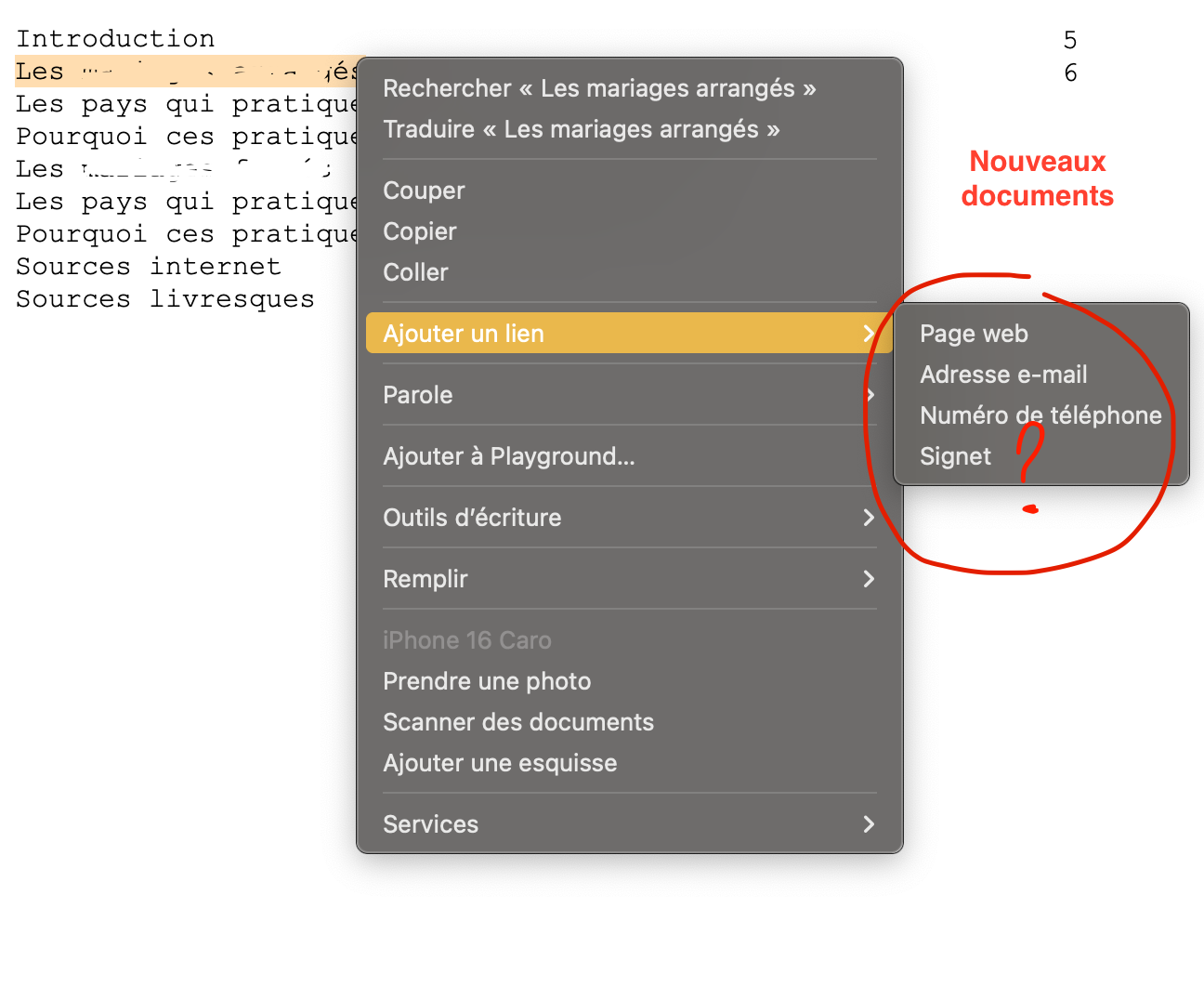Click the Introduction table of contents line

pyautogui.click(x=115, y=39)
